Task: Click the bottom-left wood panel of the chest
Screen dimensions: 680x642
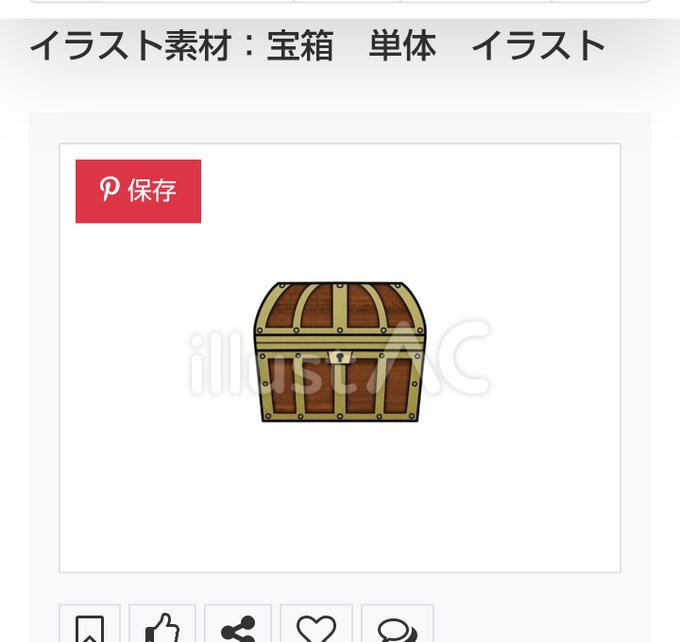Action: (281, 384)
